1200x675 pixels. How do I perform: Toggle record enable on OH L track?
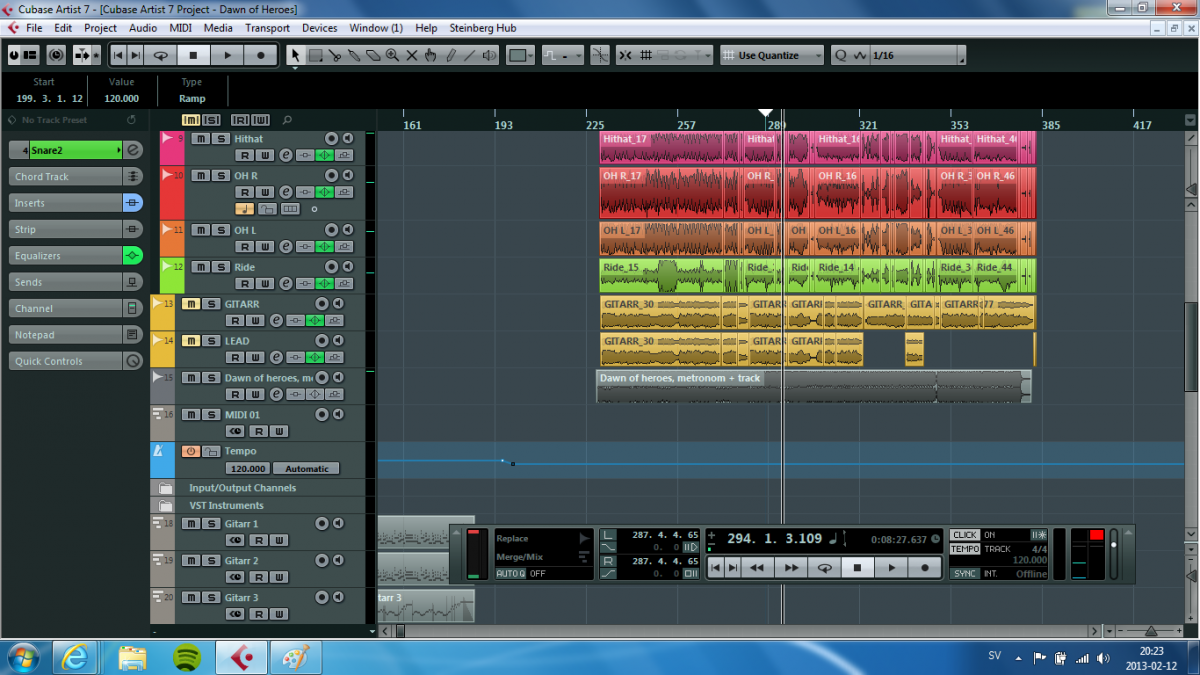331,230
